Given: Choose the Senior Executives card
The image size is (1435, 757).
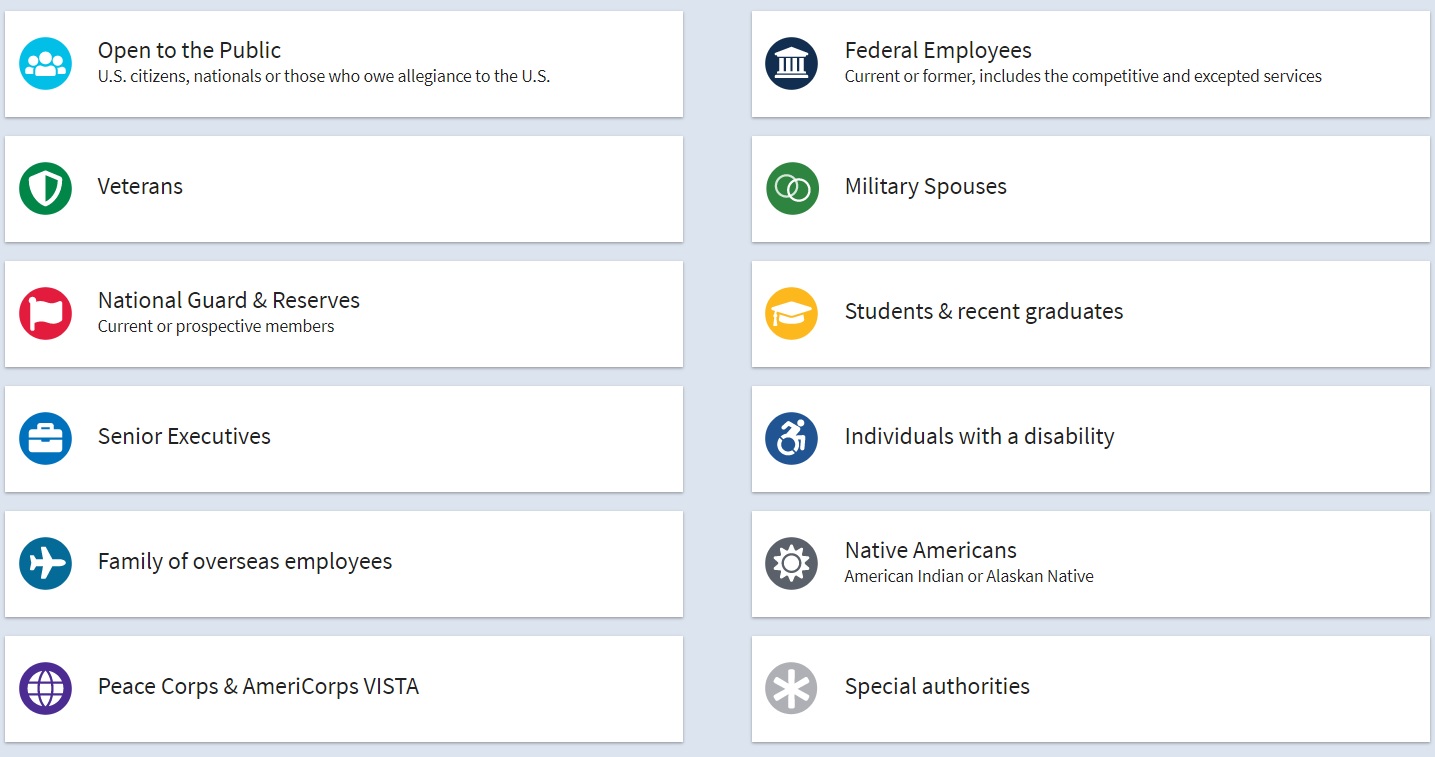Looking at the screenshot, I should [x=185, y=437].
